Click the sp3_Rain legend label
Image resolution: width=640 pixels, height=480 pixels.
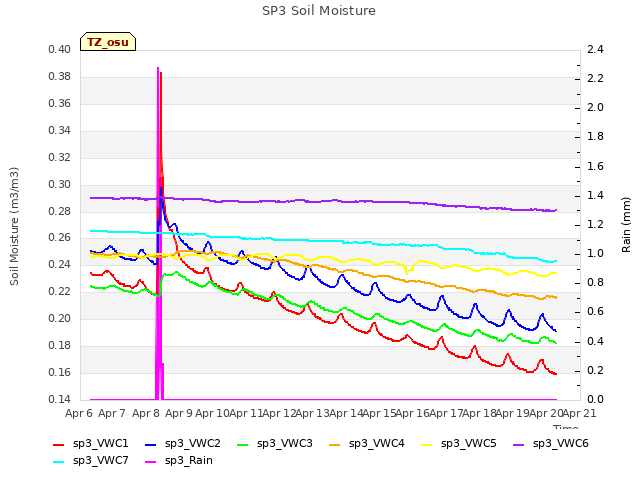pos(189,461)
